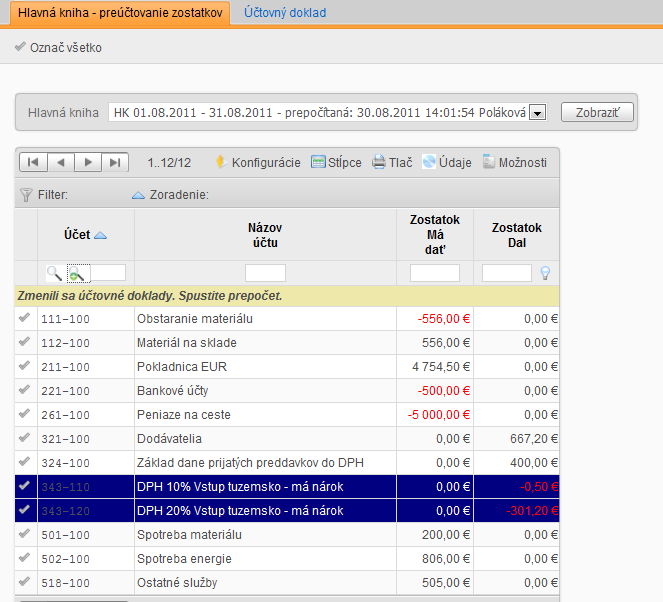Select the Bankové účty cell
663x602 pixels.
click(x=265, y=391)
